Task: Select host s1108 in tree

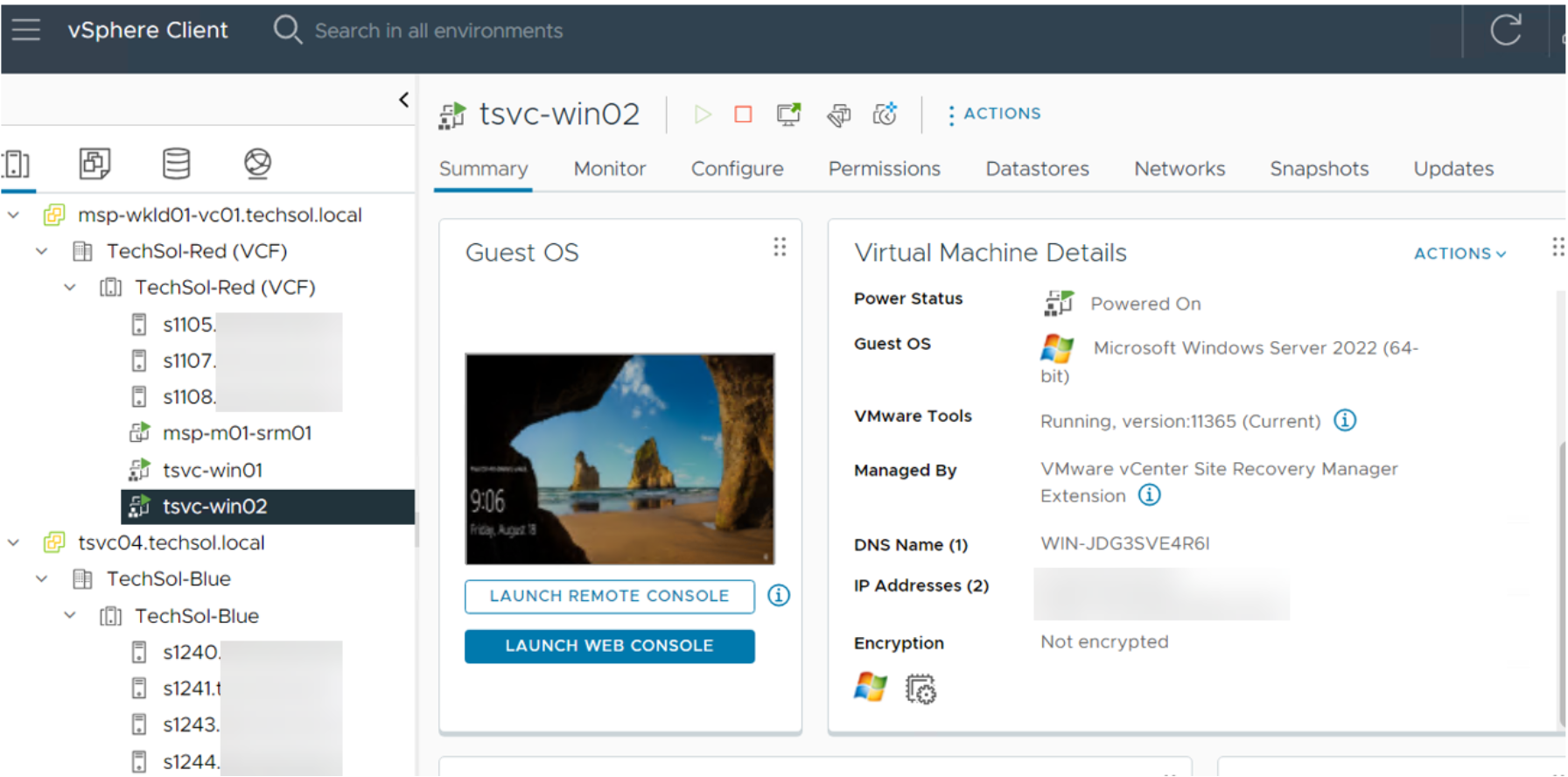Action: pyautogui.click(x=187, y=397)
